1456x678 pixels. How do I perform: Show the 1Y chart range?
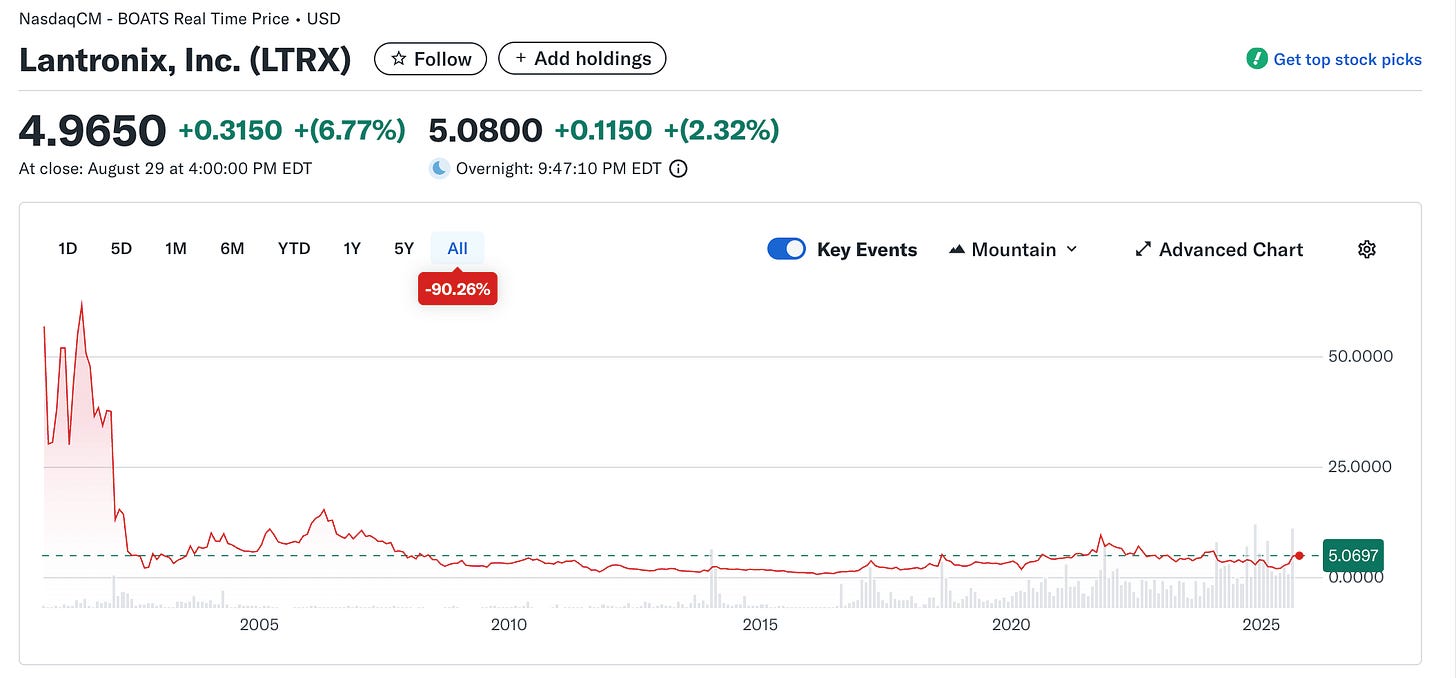click(352, 249)
